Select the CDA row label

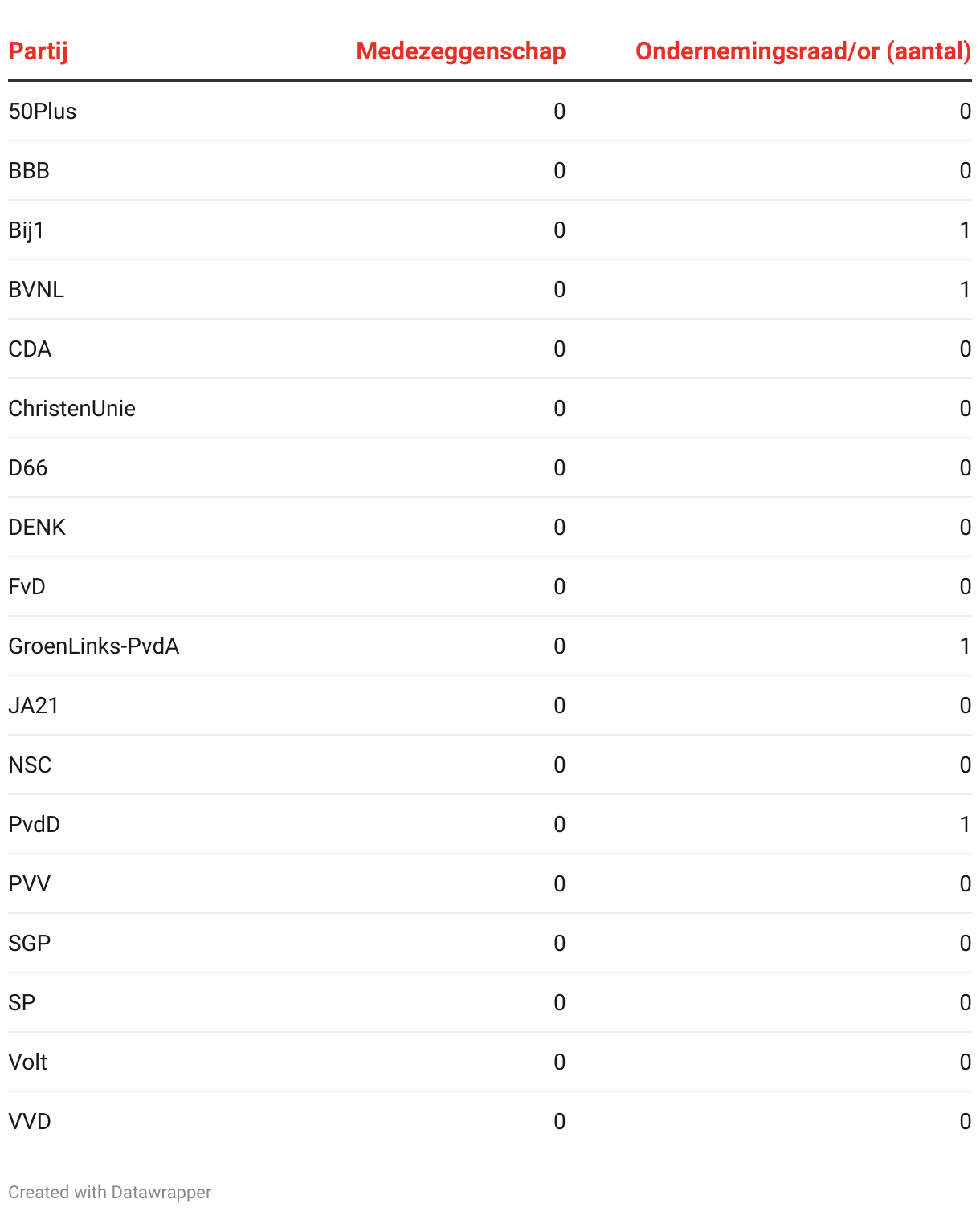click(30, 349)
